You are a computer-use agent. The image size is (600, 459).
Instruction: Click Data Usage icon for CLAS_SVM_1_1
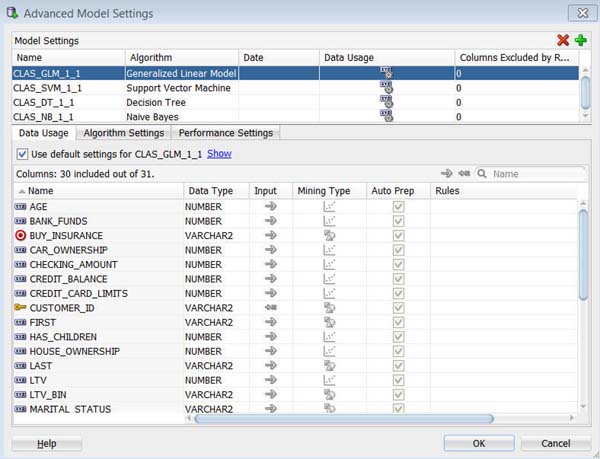(x=386, y=88)
